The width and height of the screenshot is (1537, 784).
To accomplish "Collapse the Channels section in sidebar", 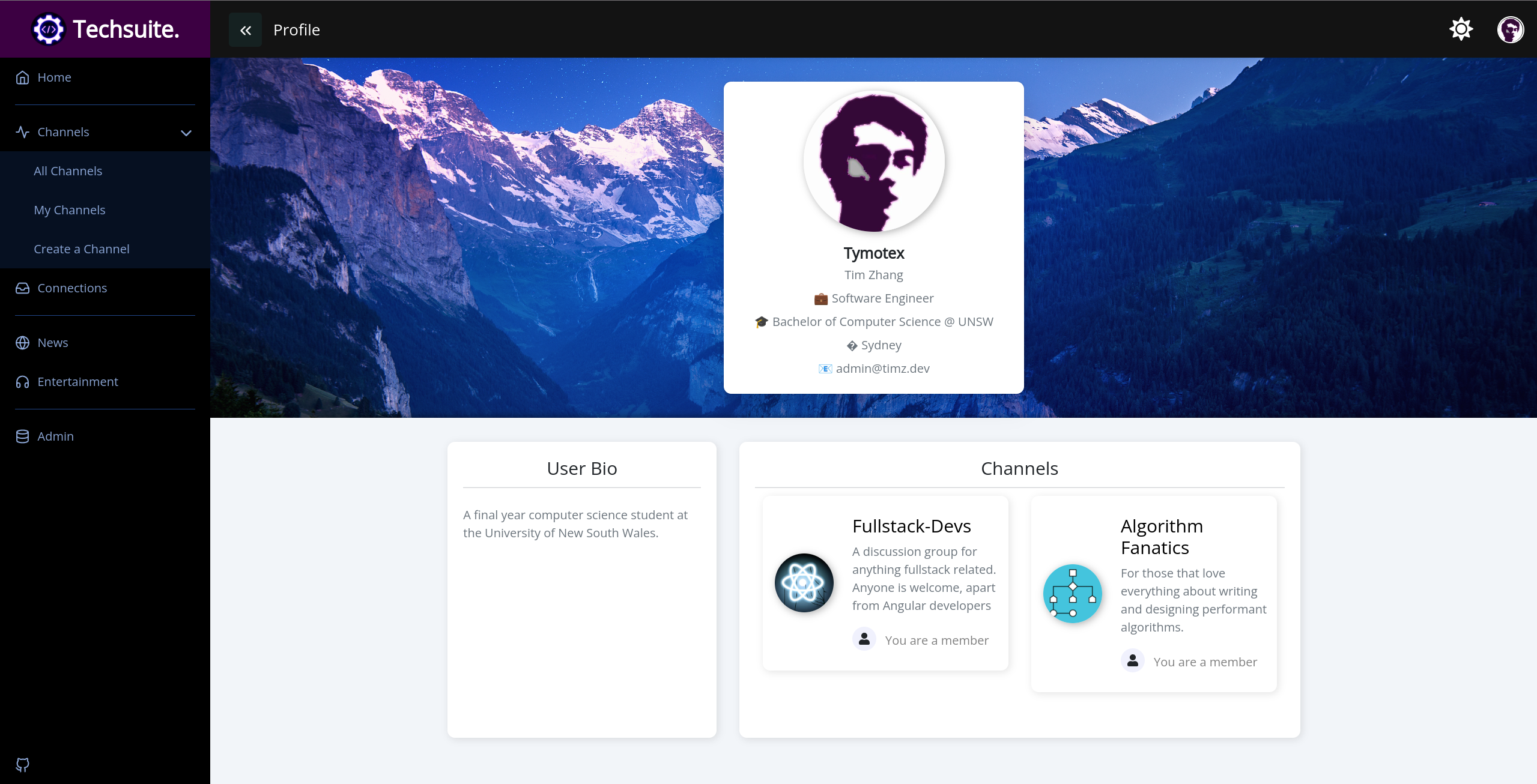I will pos(186,132).
